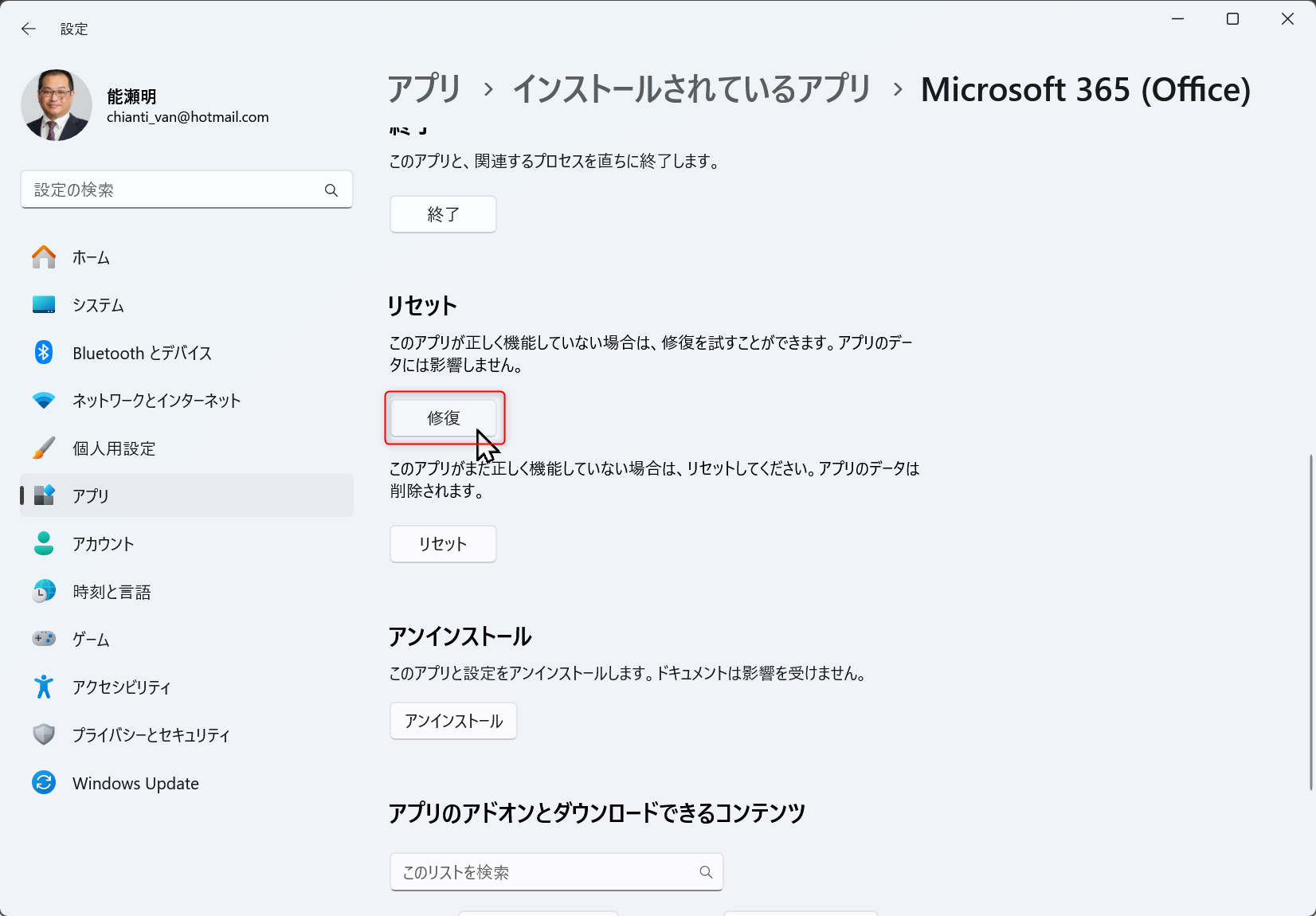Click the ホーム house icon
The width and height of the screenshot is (1316, 916).
[x=44, y=257]
